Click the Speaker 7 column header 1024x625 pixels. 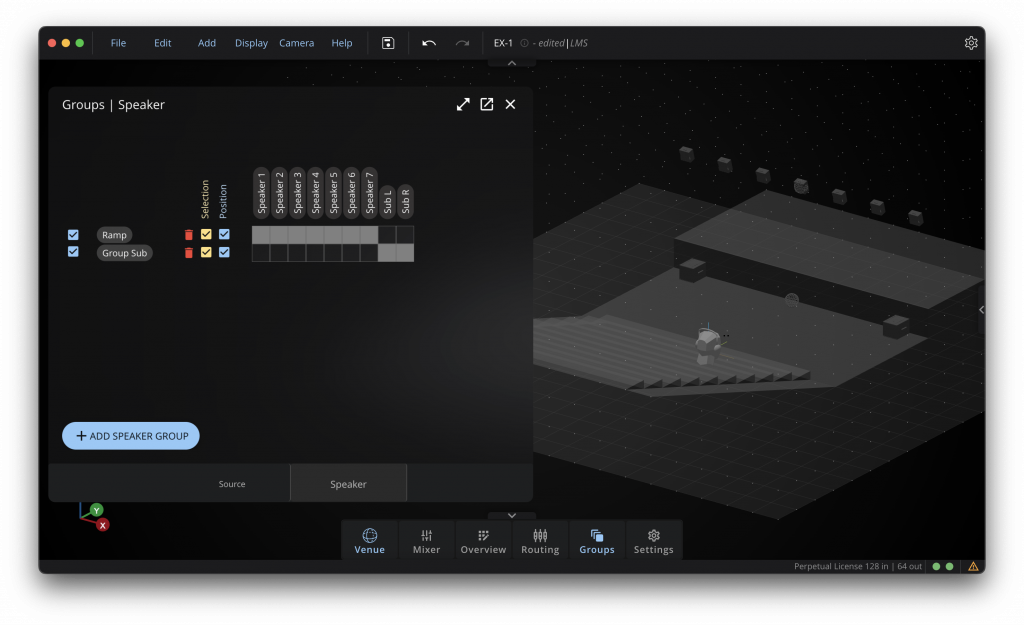[370, 193]
